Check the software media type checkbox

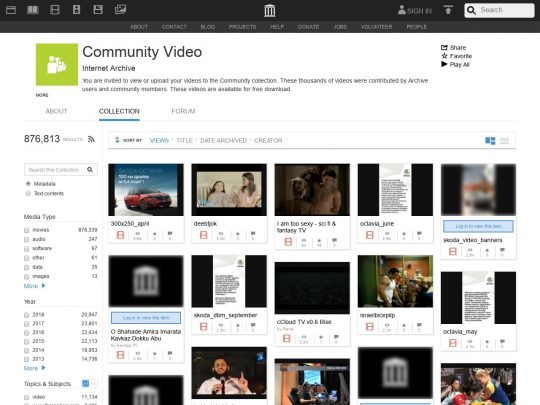tap(27, 249)
